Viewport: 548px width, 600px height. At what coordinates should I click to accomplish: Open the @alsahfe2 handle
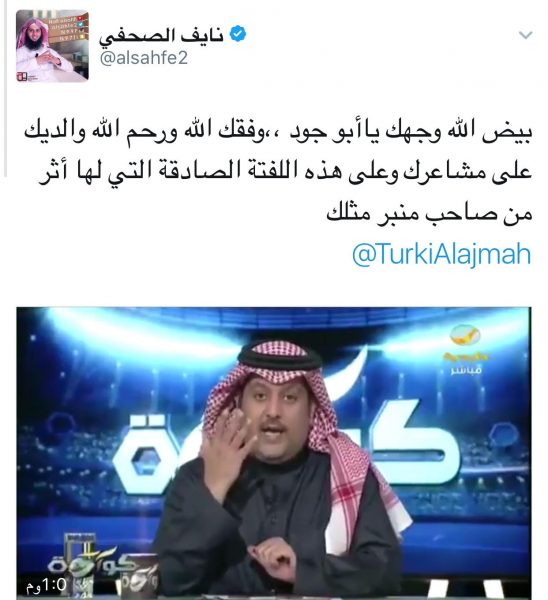click(144, 58)
